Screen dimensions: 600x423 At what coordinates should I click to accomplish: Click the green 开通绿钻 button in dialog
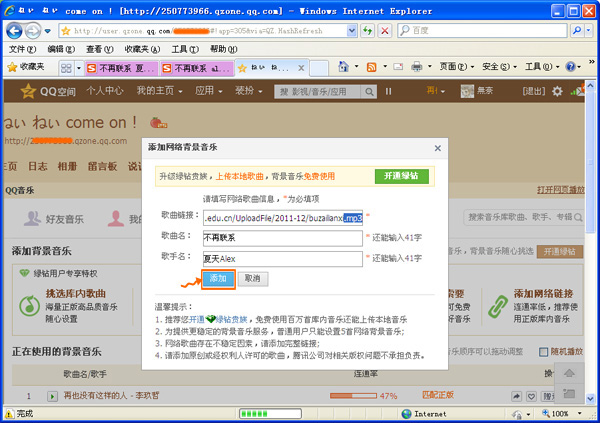(x=401, y=176)
